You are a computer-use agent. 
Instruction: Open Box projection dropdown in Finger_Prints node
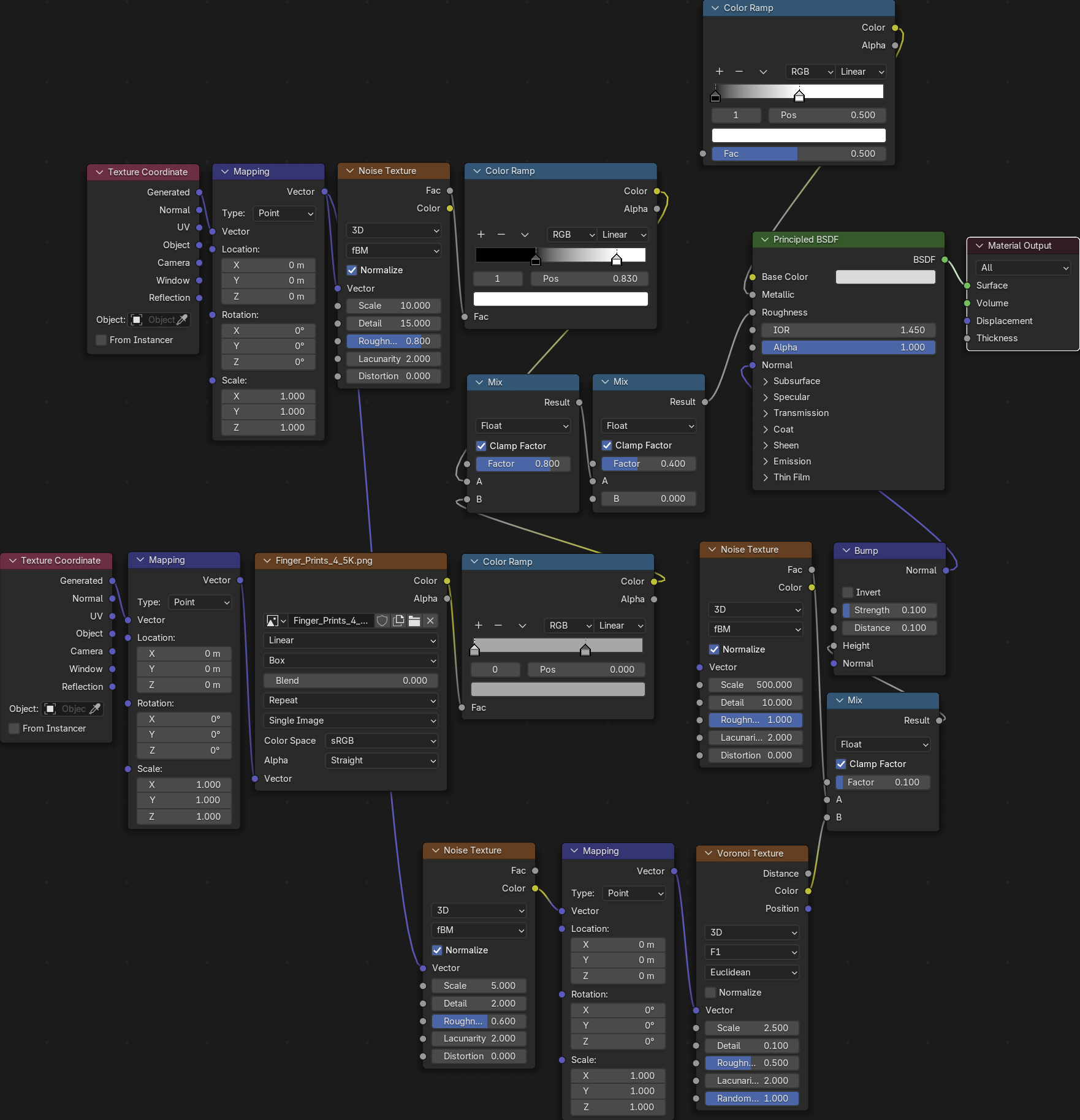tap(351, 660)
